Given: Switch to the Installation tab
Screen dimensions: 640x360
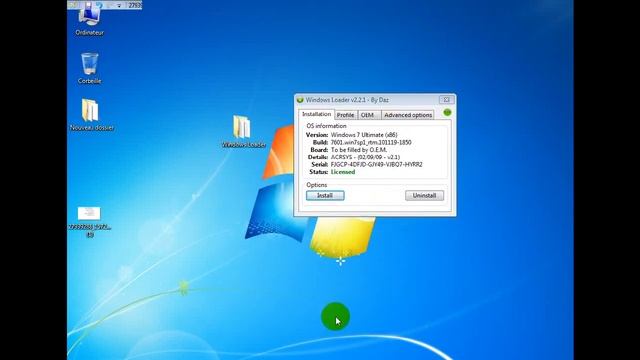Looking at the screenshot, I should pyautogui.click(x=316, y=114).
